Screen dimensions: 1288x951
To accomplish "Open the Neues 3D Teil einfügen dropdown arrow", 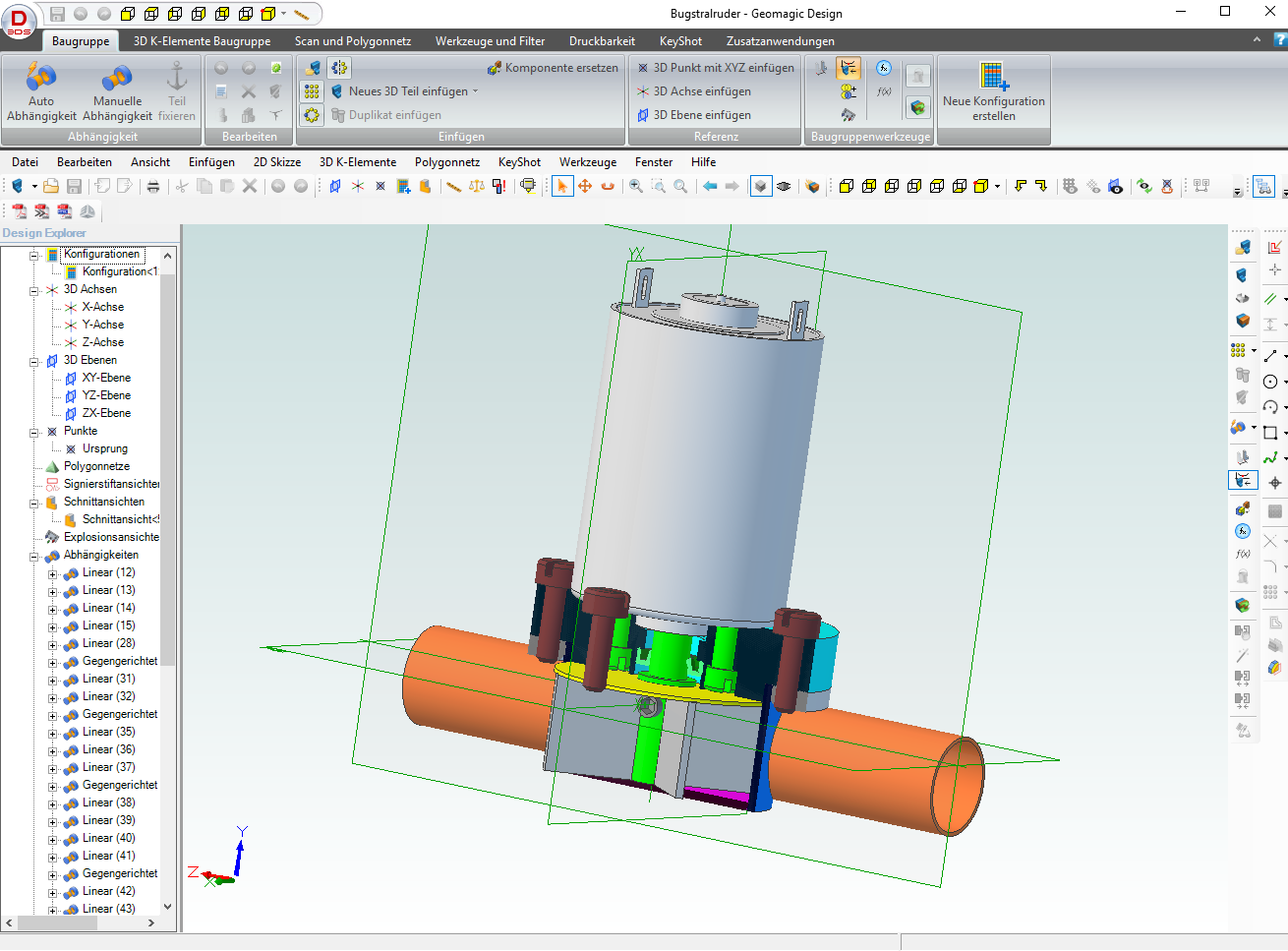I will pos(476,91).
